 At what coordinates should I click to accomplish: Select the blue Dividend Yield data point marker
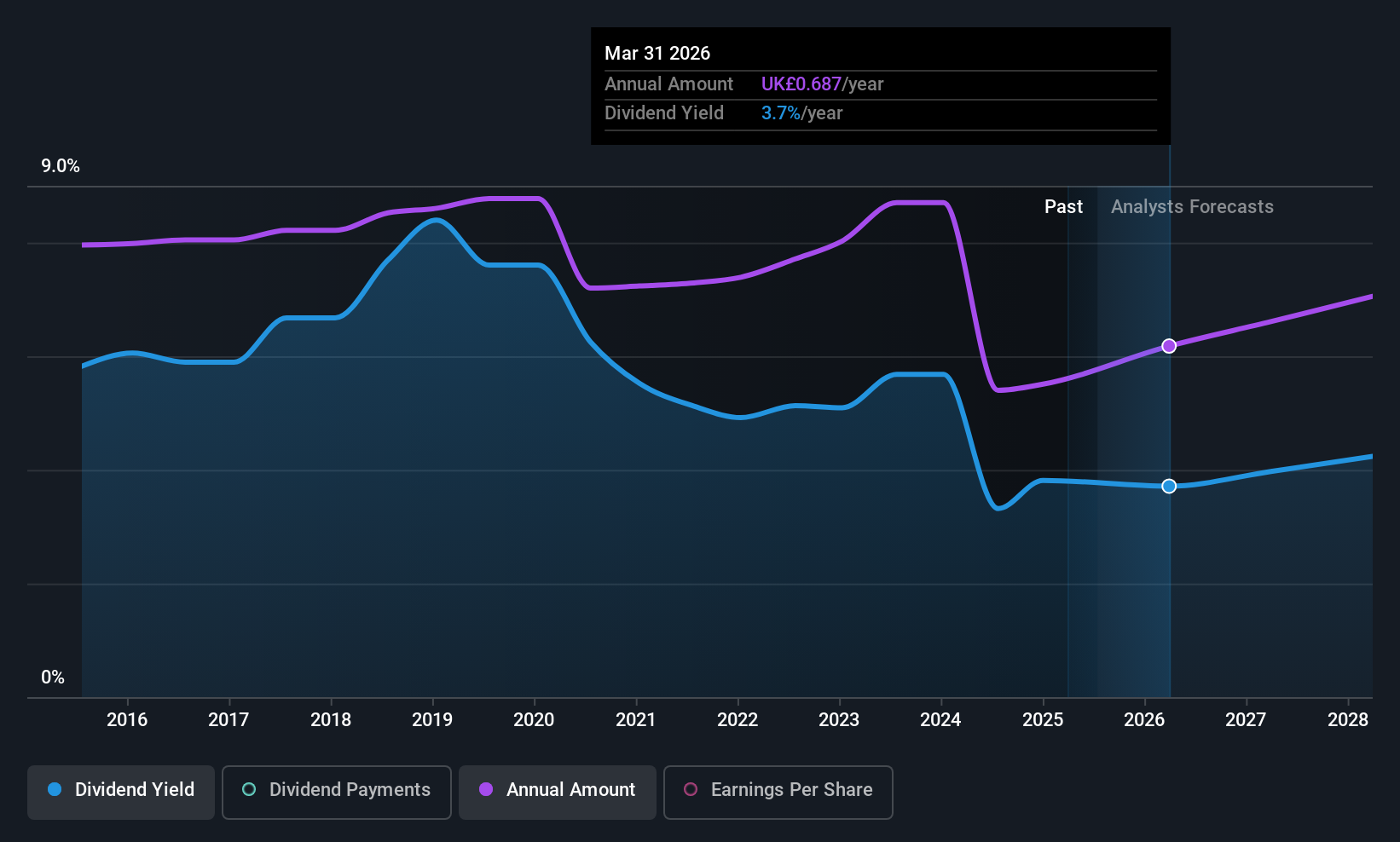(1169, 486)
